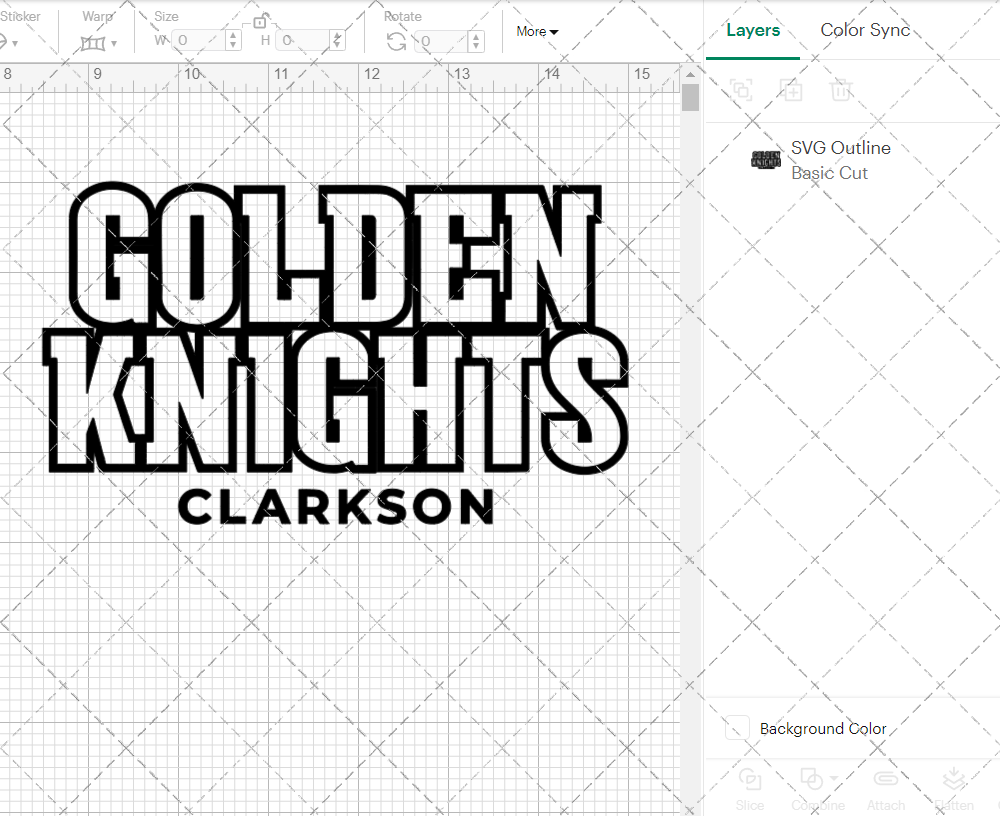The height and width of the screenshot is (816, 1000).
Task: Click the SVG Outline layer thumbnail
Action: [x=765, y=159]
